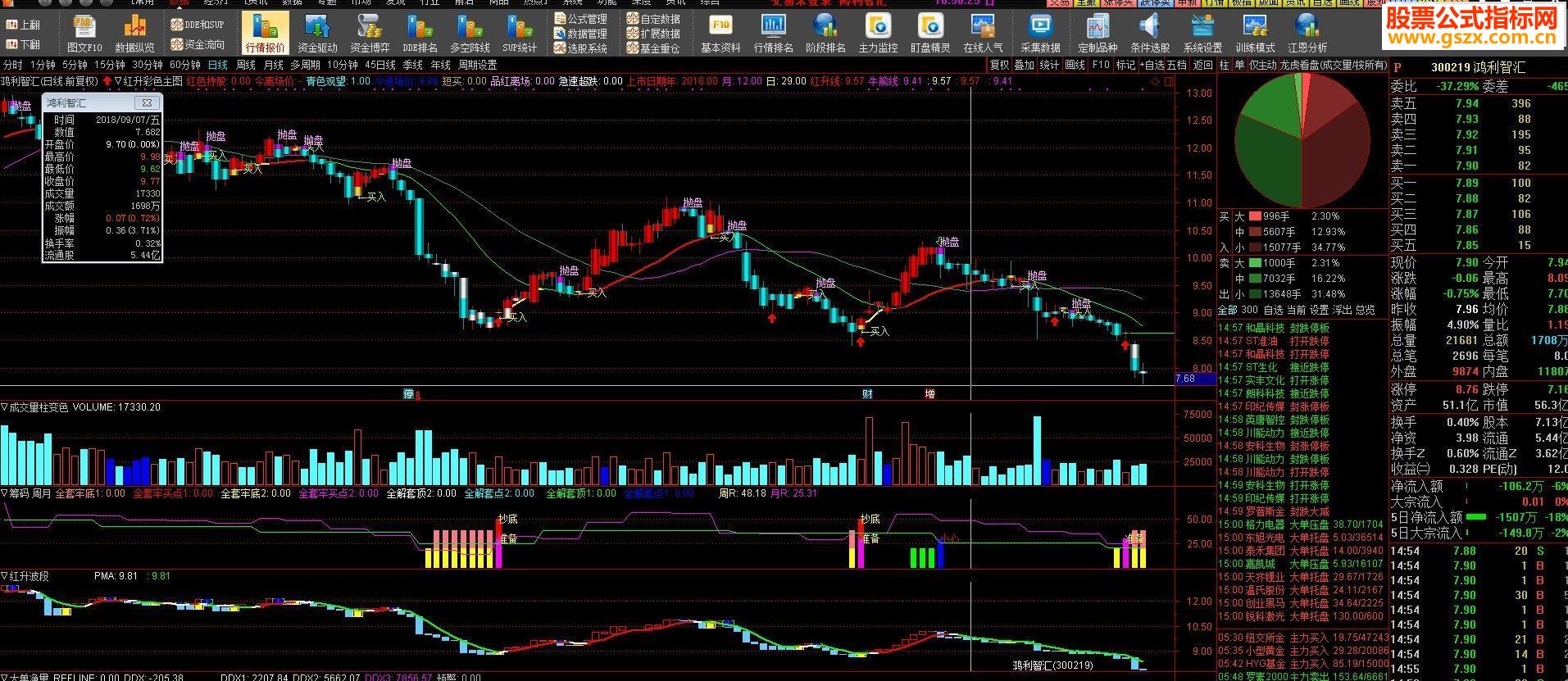This screenshot has width=1568, height=681.
Task: Click the red 买入 大 swatch
Action: pos(1255,216)
